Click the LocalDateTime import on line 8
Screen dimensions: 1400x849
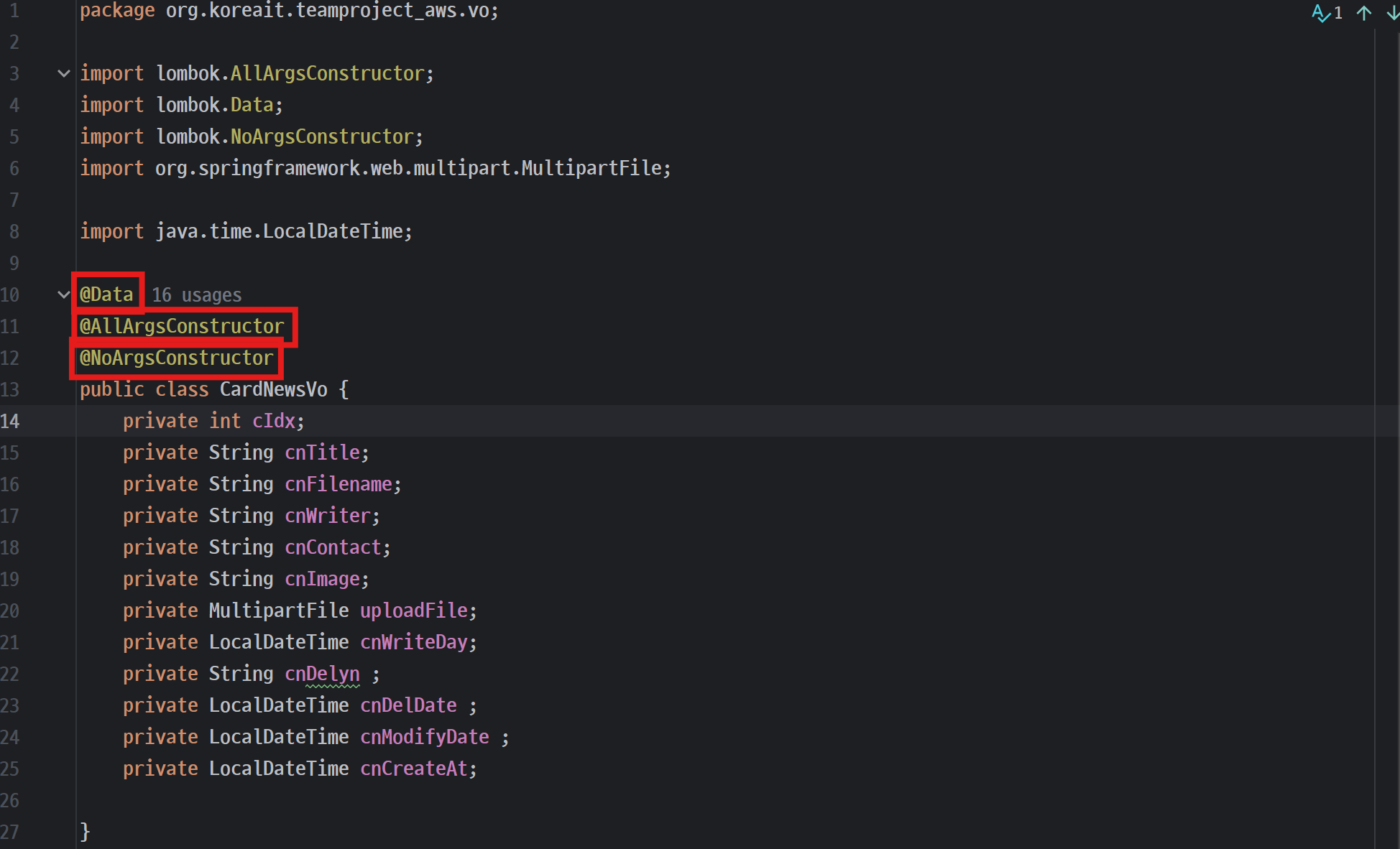point(333,231)
